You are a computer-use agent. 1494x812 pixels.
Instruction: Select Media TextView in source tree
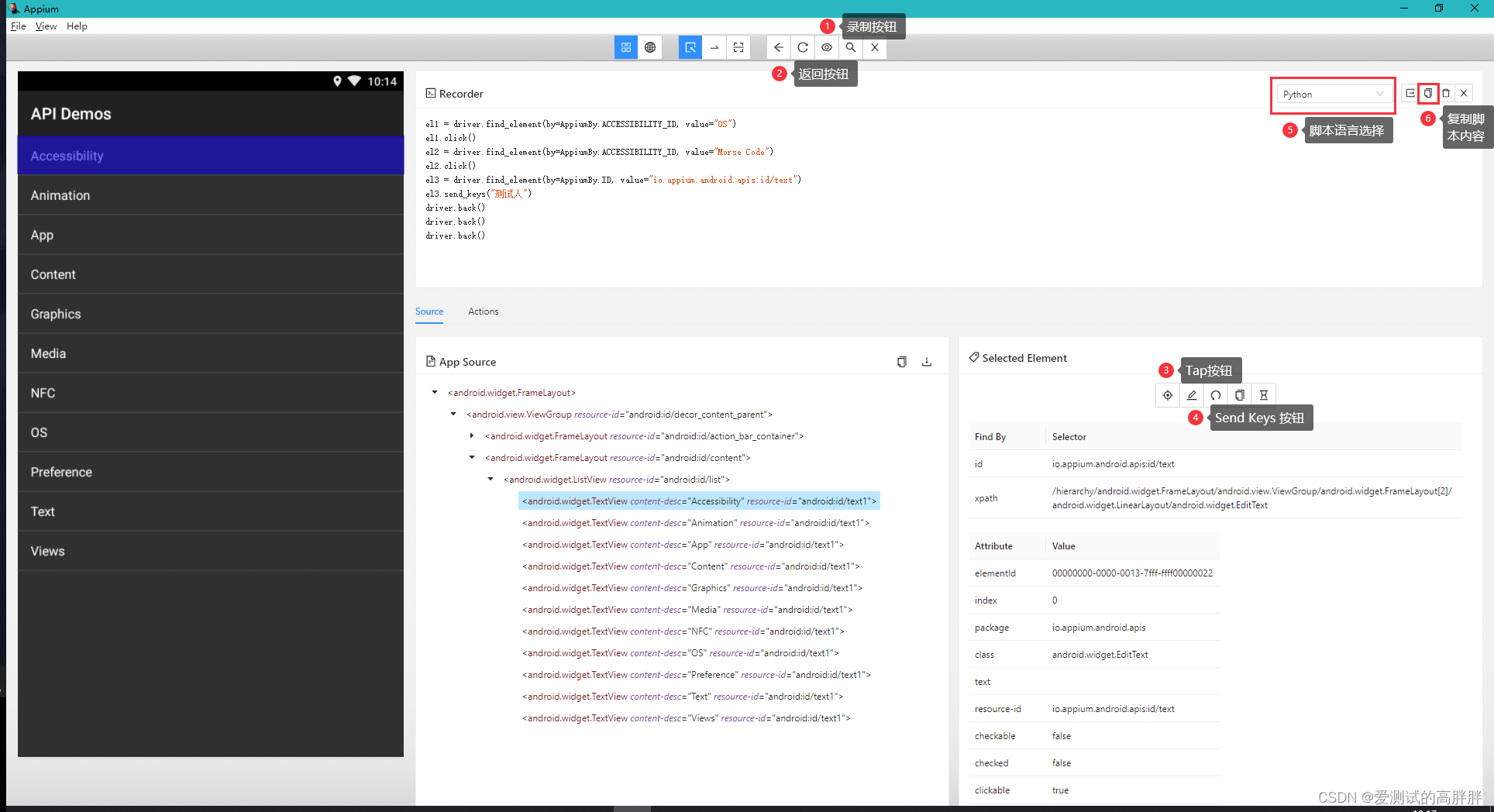[687, 610]
